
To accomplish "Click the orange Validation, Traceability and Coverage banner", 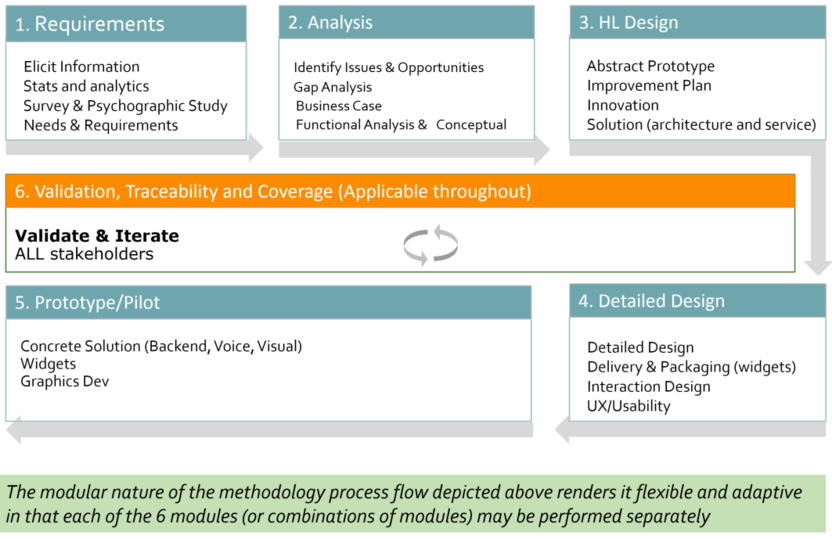I will [x=400, y=191].
